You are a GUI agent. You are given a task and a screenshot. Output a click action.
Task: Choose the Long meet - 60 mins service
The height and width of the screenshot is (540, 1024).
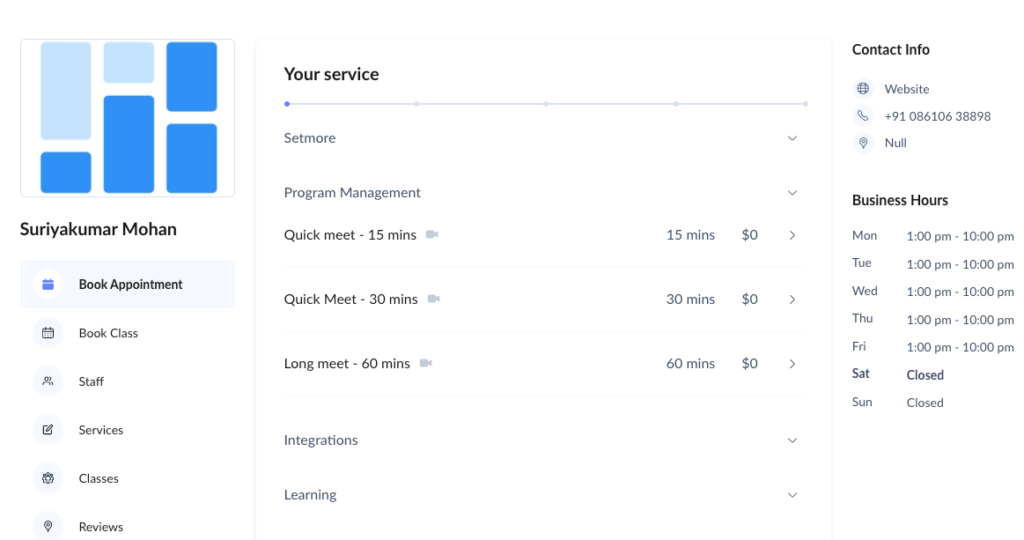[543, 363]
